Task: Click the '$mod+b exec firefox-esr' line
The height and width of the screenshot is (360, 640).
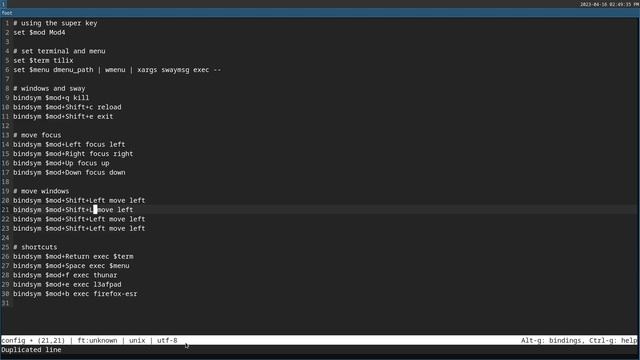Action: tap(75, 294)
